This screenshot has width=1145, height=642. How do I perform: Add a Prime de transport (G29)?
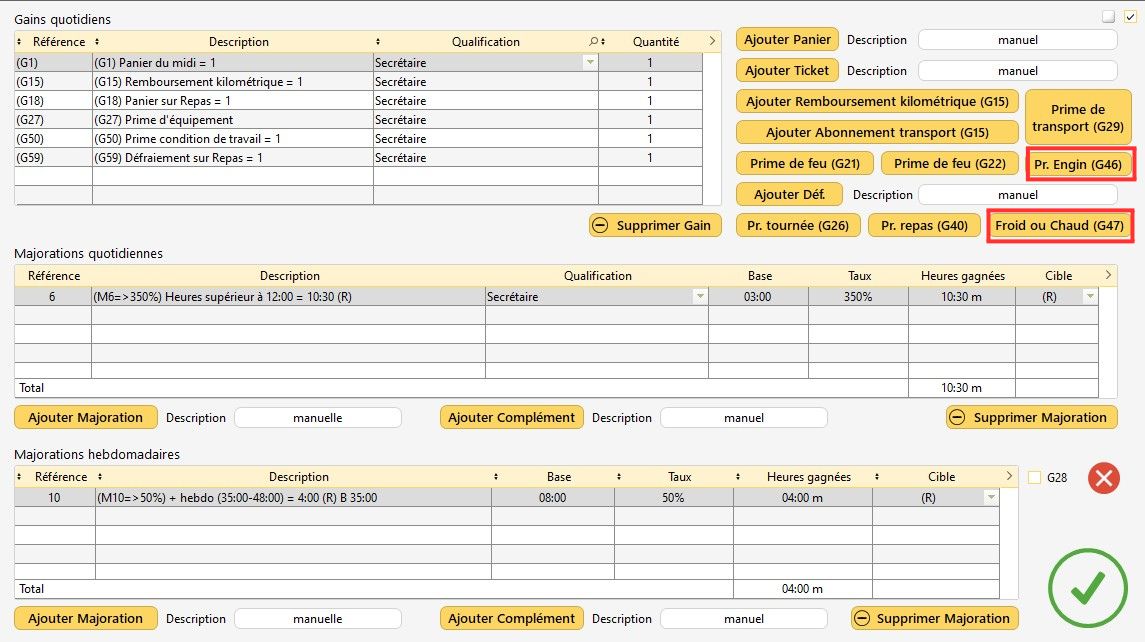(1078, 118)
